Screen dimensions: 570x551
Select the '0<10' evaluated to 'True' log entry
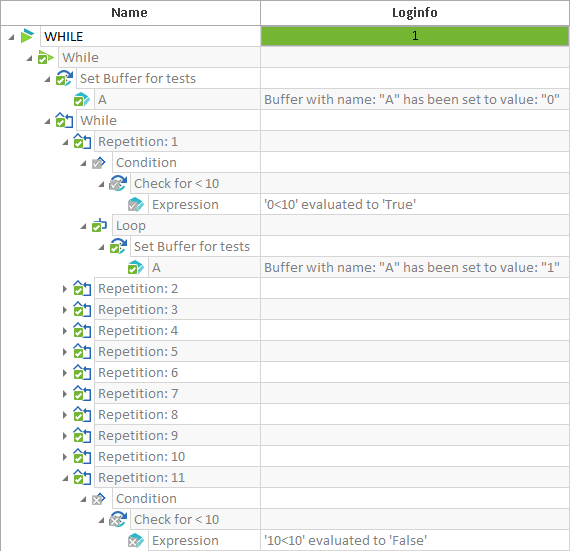pos(340,205)
